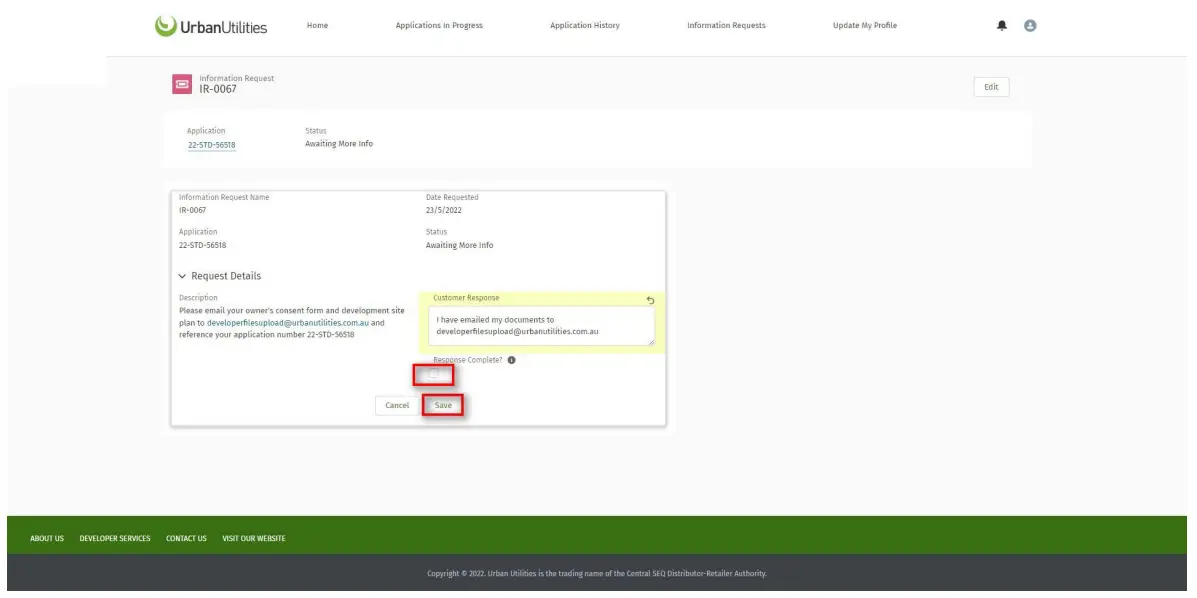Click the Edit button
Viewport: 1197px width, 598px height.
pos(991,86)
